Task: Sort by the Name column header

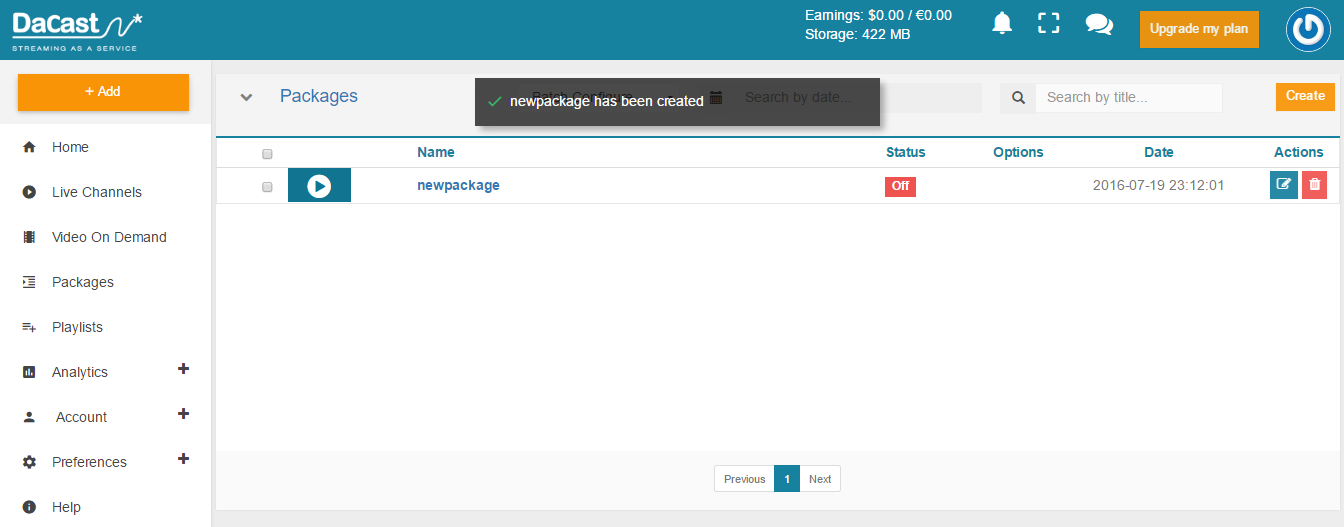Action: [x=436, y=152]
